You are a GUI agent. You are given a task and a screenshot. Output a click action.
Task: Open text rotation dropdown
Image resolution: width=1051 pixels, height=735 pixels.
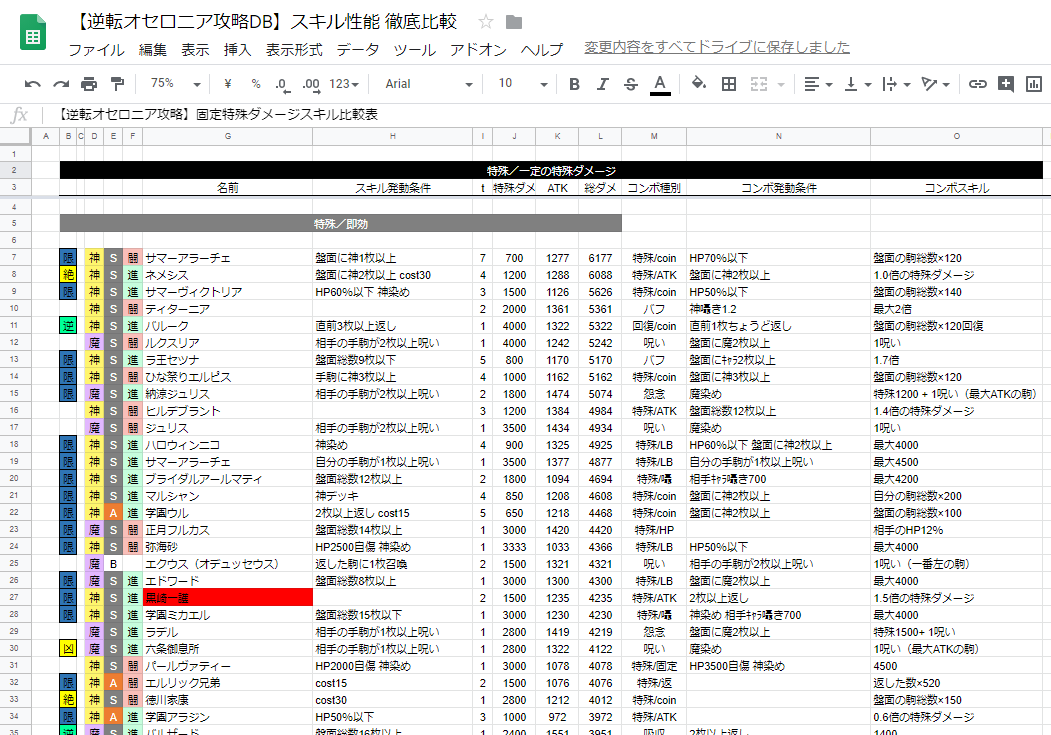pyautogui.click(x=935, y=84)
